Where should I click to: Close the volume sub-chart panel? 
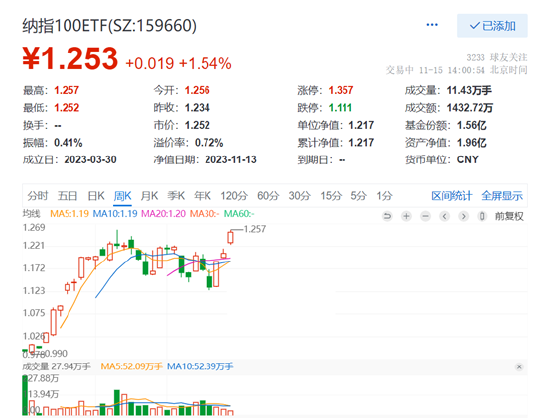click(x=519, y=367)
